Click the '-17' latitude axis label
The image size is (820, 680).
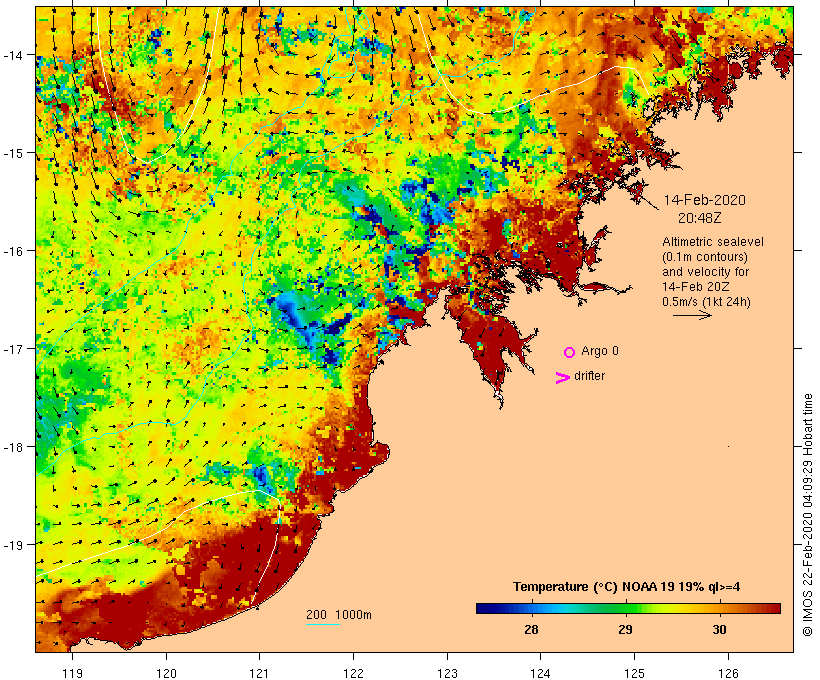[x=12, y=348]
